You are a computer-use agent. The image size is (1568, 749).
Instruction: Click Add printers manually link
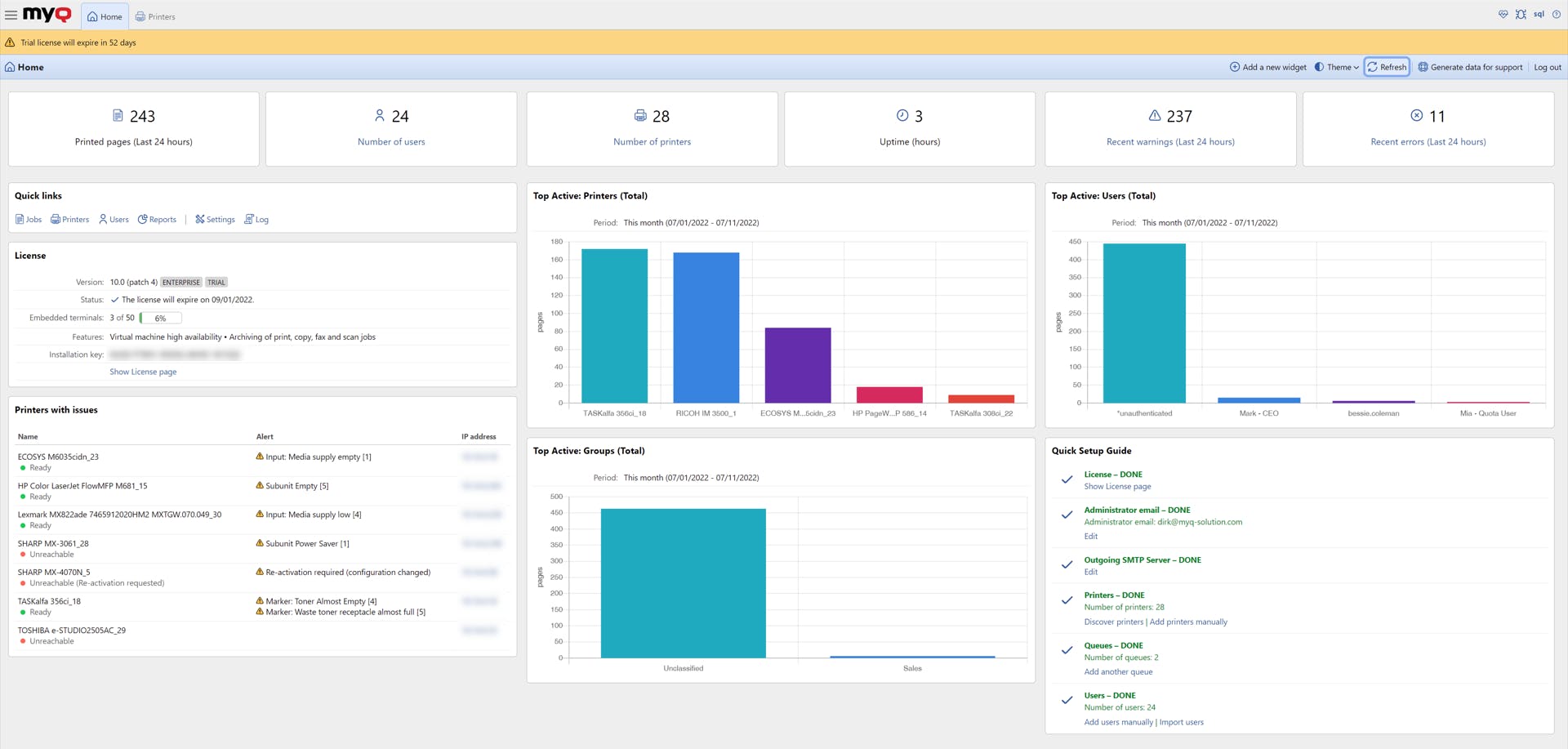[x=1188, y=622]
